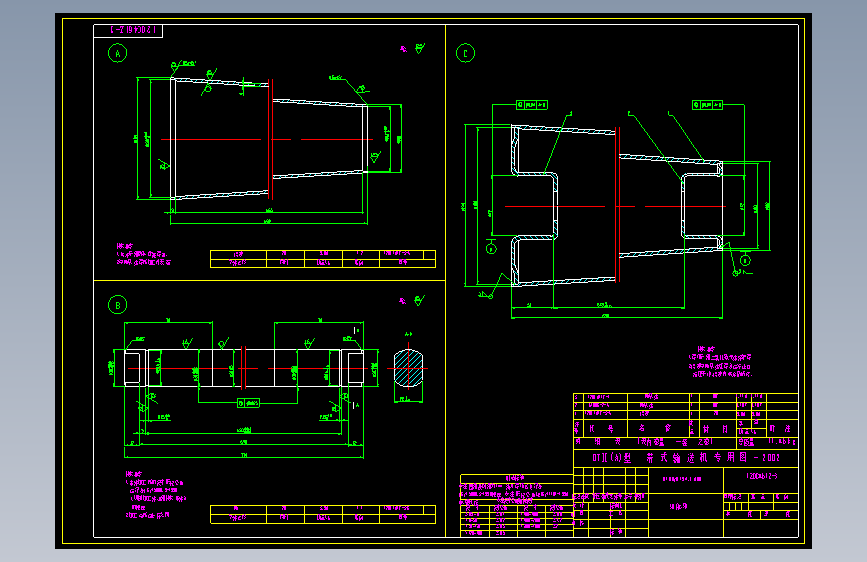
Task: Click the circled A view label
Action: point(117,54)
